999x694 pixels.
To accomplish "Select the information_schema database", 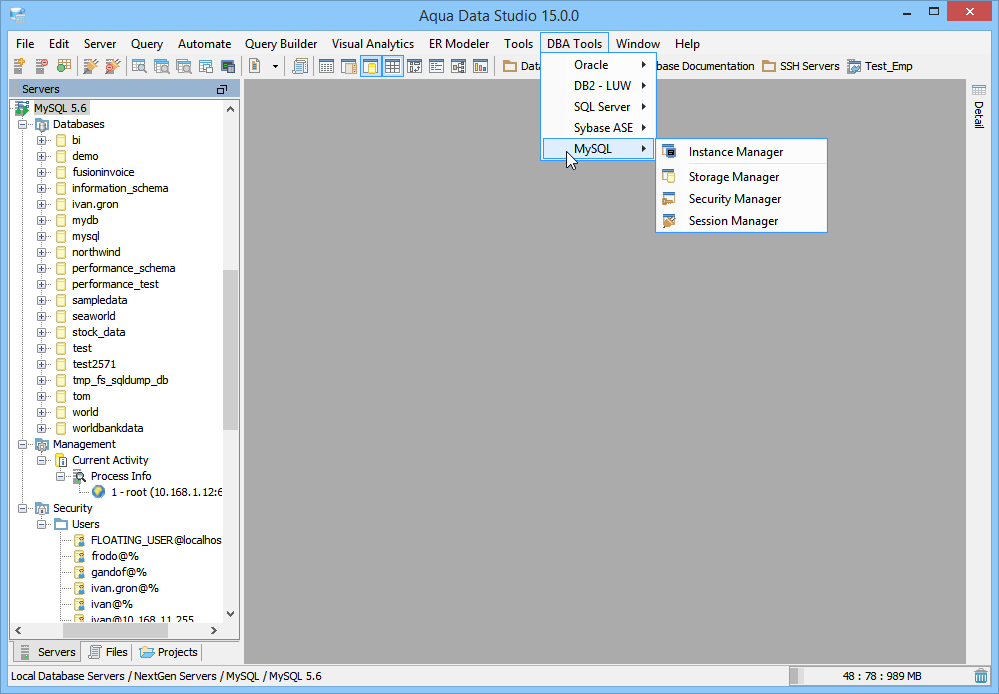I will pos(120,188).
